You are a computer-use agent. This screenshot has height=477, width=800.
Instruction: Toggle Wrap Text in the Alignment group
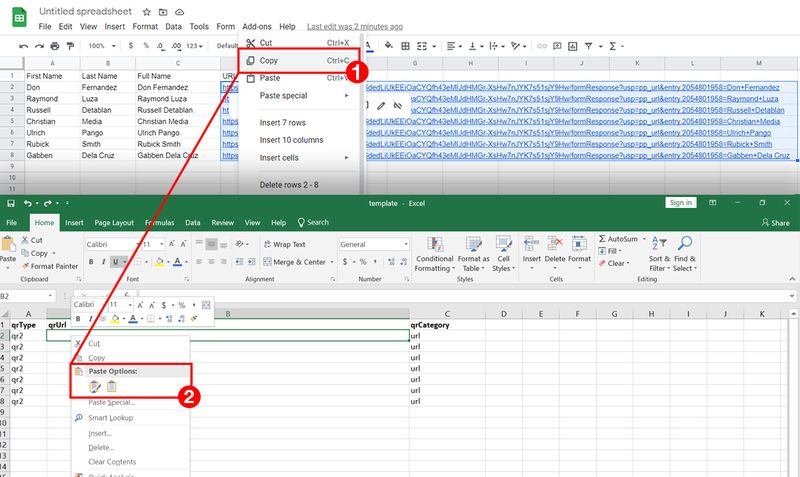click(283, 244)
